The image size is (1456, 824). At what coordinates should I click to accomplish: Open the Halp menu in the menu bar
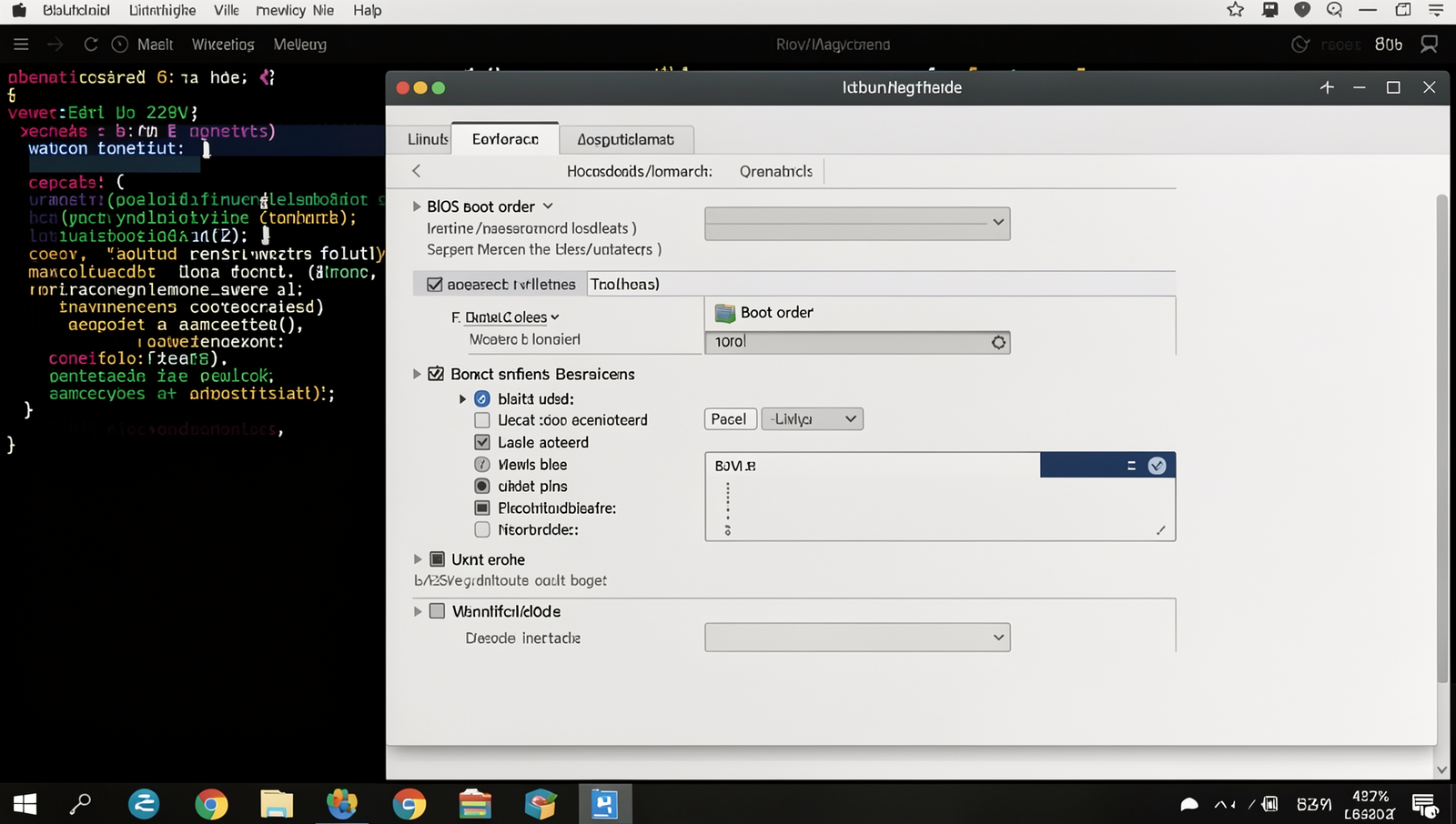click(368, 10)
